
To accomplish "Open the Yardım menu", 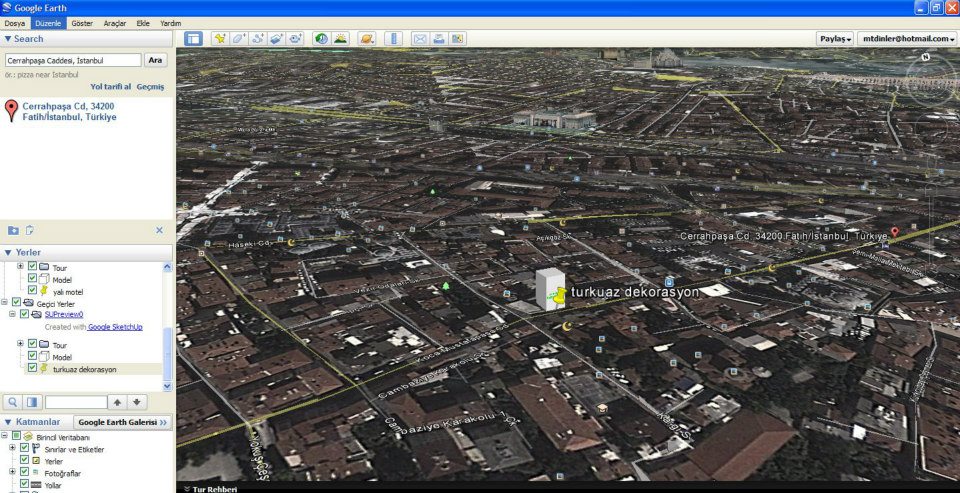I will (170, 23).
